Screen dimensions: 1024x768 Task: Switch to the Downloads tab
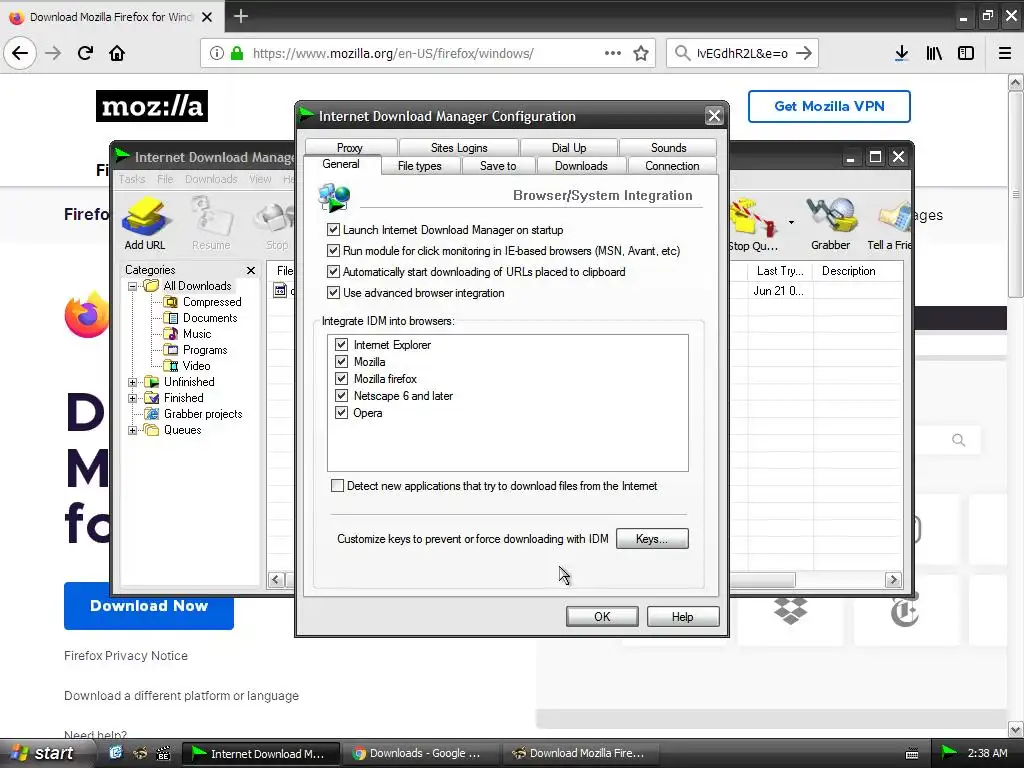[581, 166]
